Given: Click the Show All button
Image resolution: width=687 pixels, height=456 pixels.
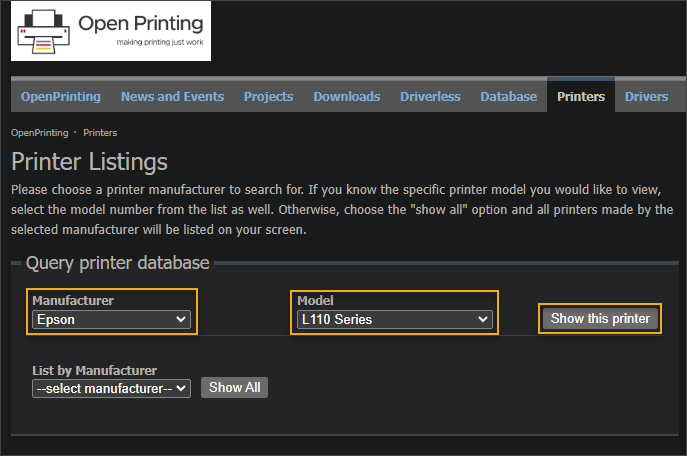Looking at the screenshot, I should coord(234,388).
